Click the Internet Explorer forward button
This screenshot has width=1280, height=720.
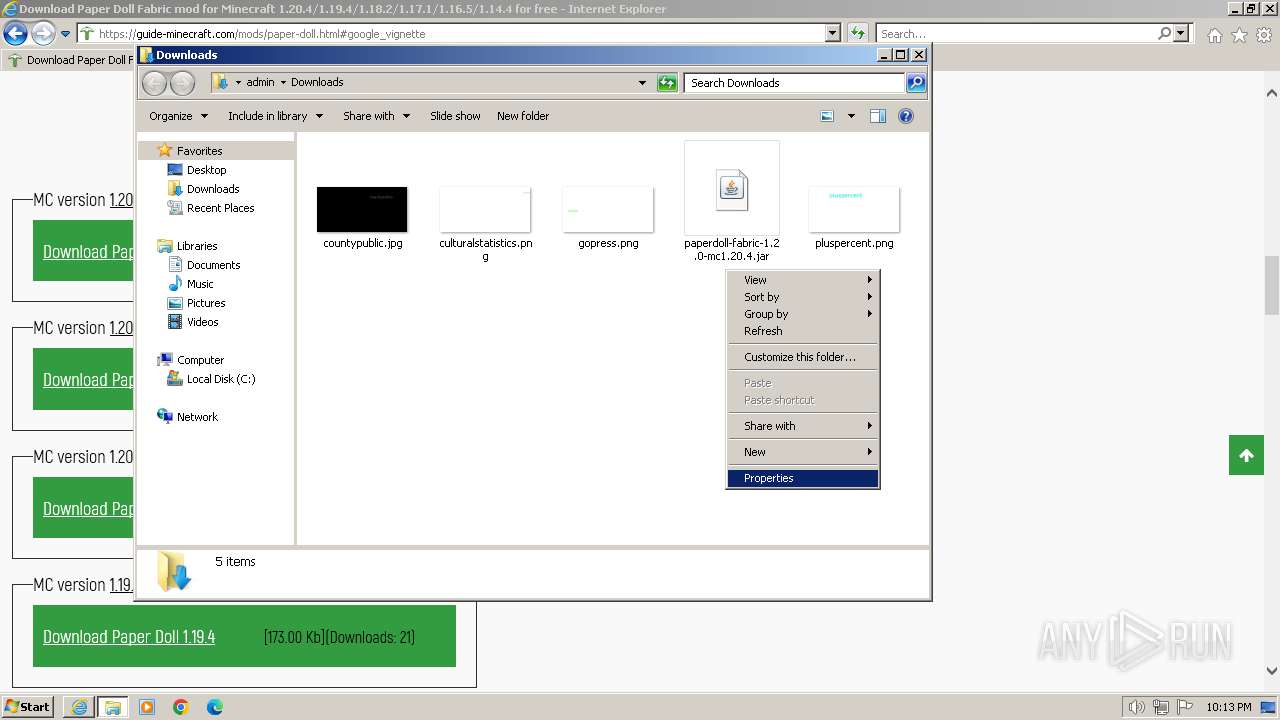click(x=43, y=33)
